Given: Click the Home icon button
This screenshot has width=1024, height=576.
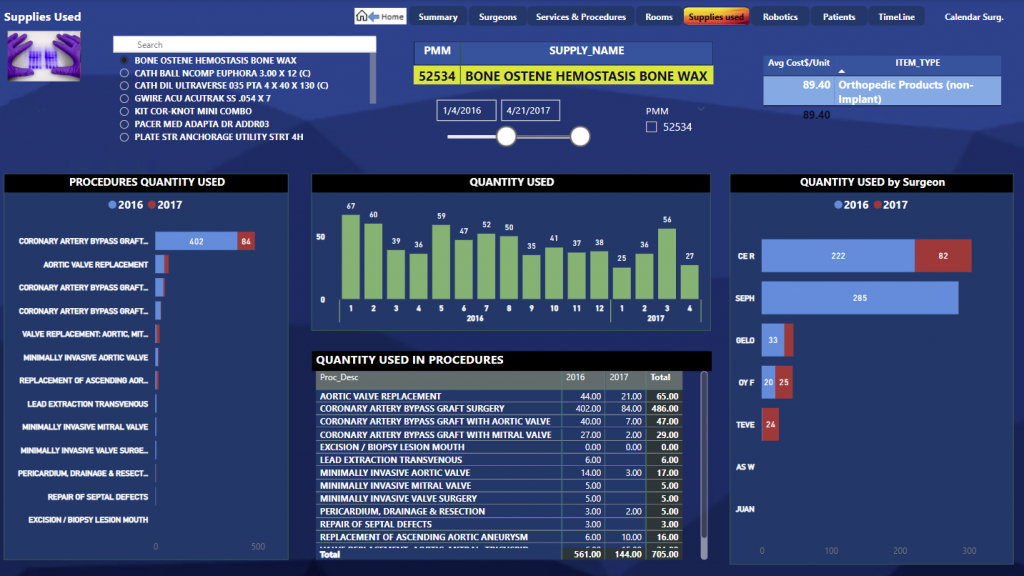Looking at the screenshot, I should coord(380,17).
